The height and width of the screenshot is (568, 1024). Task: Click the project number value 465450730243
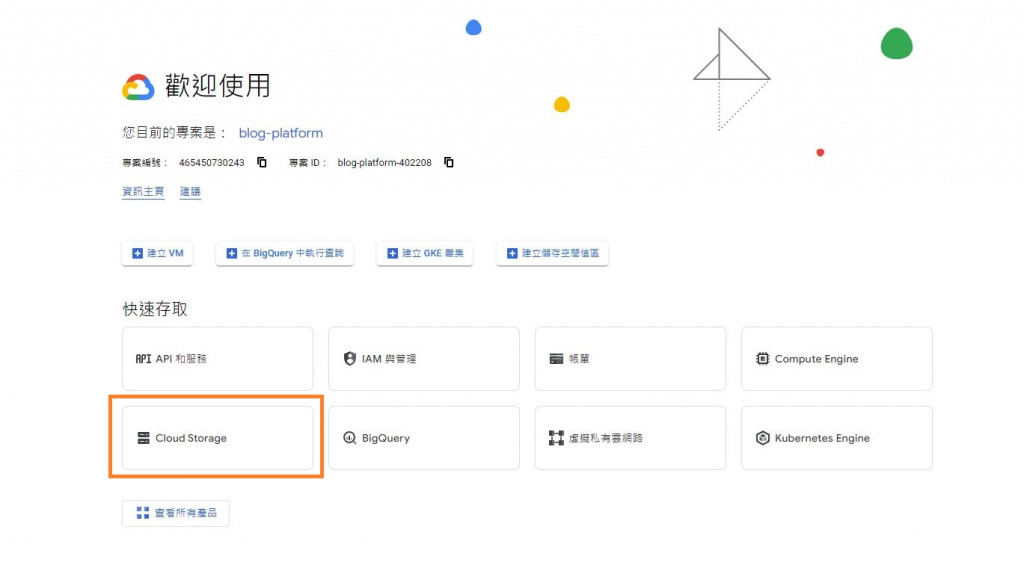212,163
